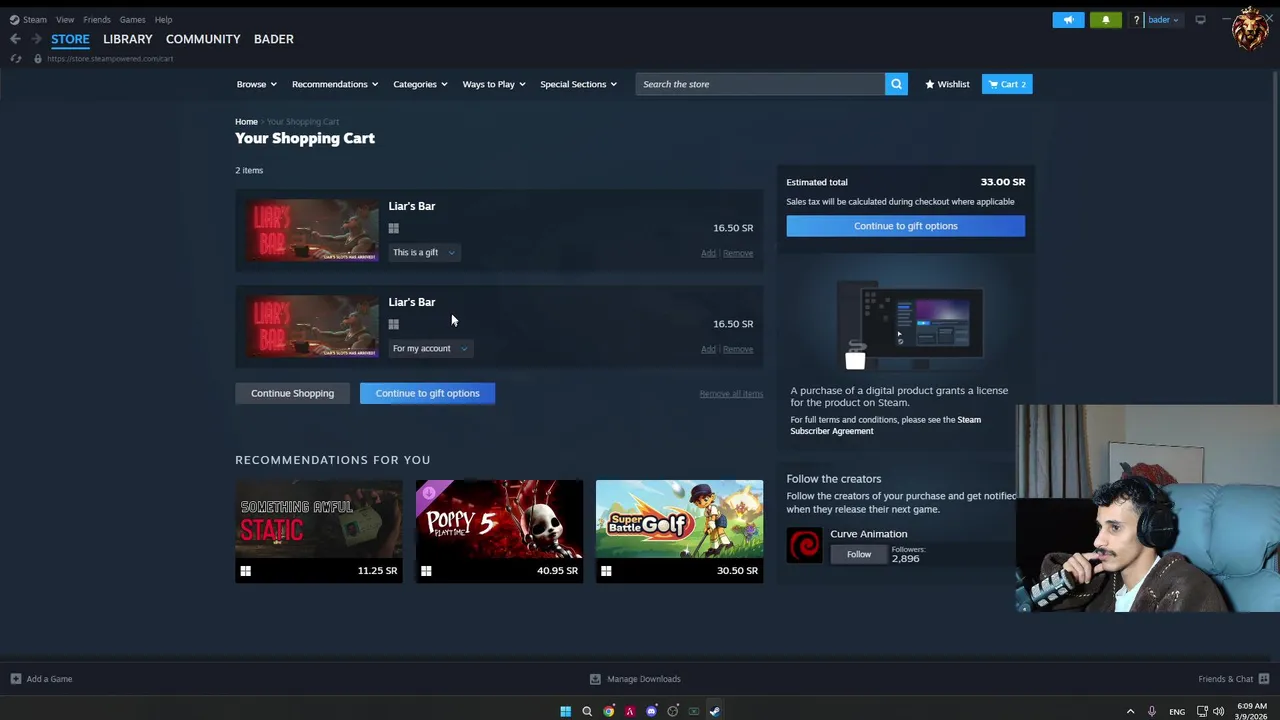Open the Windows Start menu

point(565,711)
